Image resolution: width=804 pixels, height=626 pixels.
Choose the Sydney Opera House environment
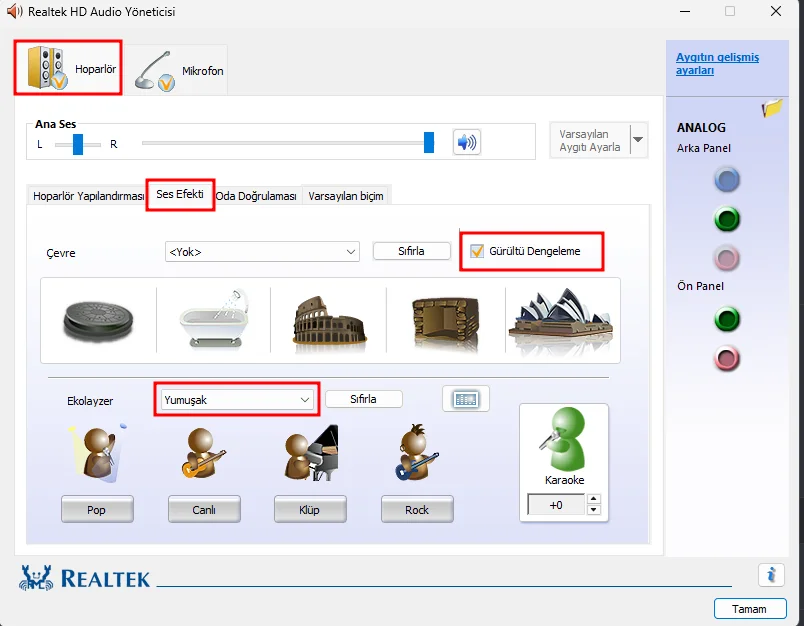pyautogui.click(x=561, y=320)
